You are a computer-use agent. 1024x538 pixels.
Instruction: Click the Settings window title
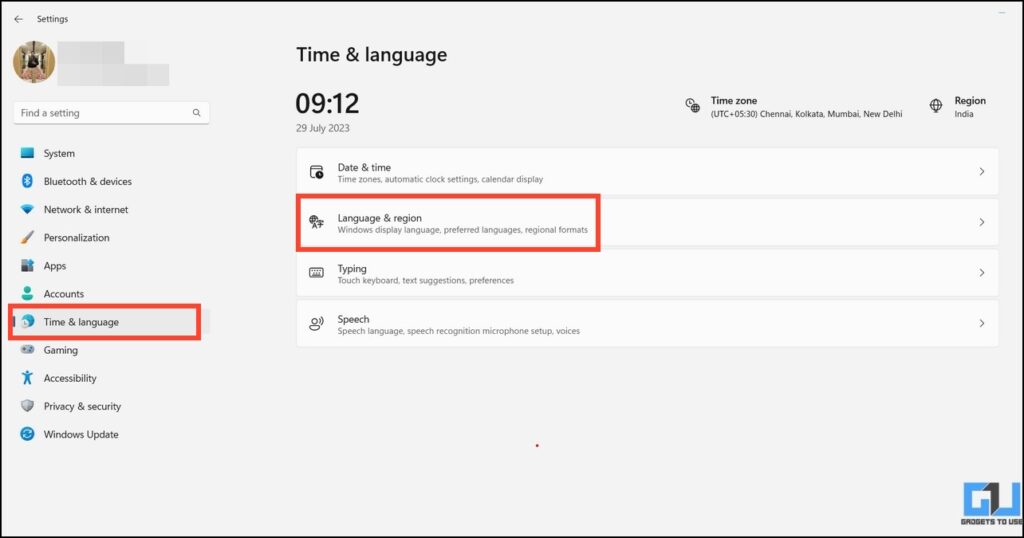coord(52,19)
